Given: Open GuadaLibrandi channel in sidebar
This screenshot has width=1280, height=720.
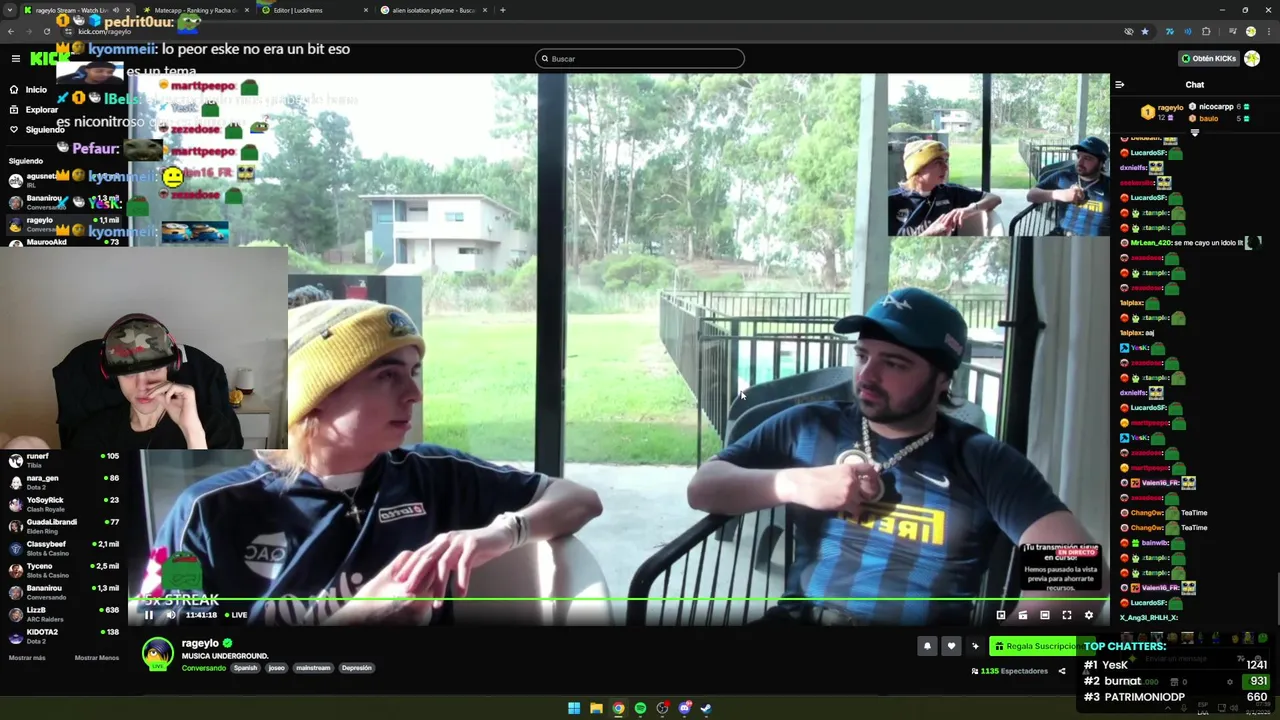Looking at the screenshot, I should pos(64,526).
